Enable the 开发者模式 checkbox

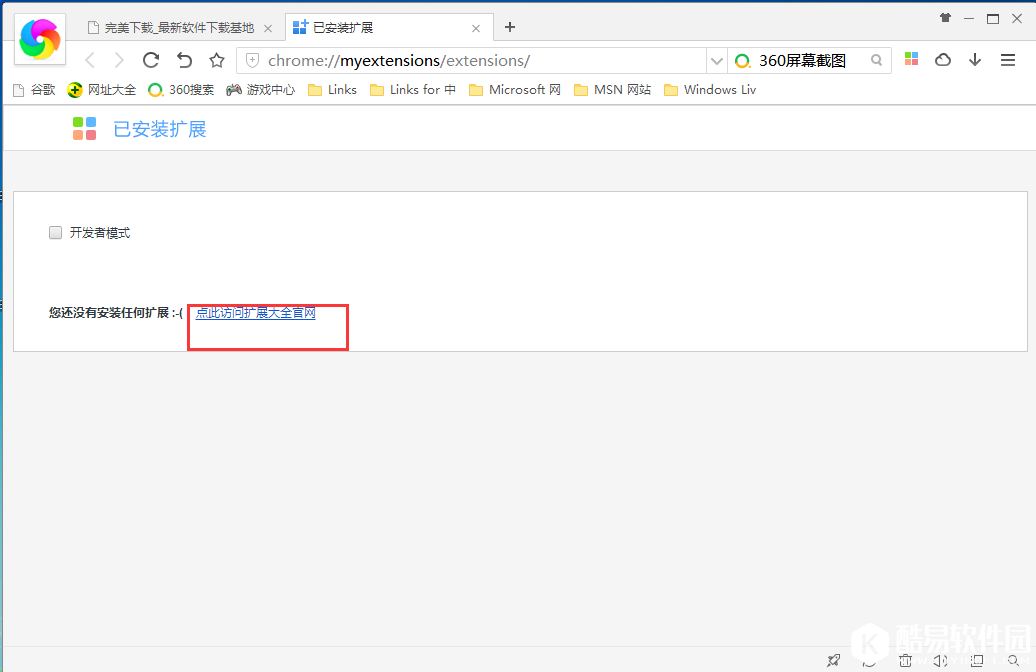tap(56, 233)
